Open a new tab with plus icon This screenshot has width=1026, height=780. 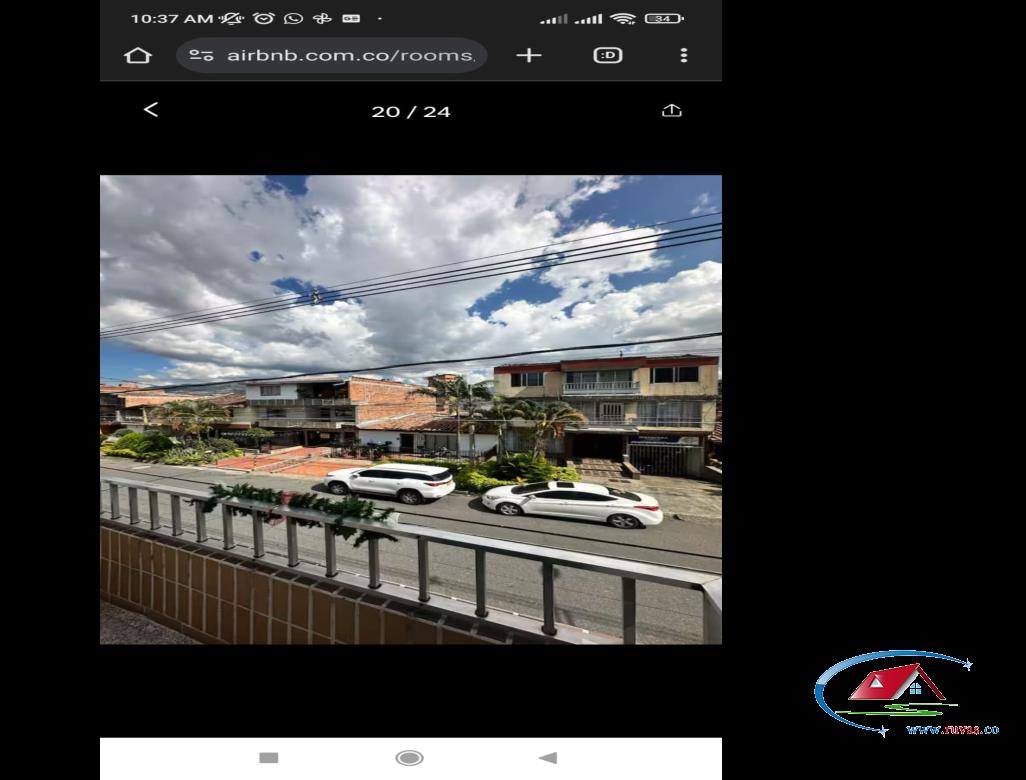(x=529, y=56)
